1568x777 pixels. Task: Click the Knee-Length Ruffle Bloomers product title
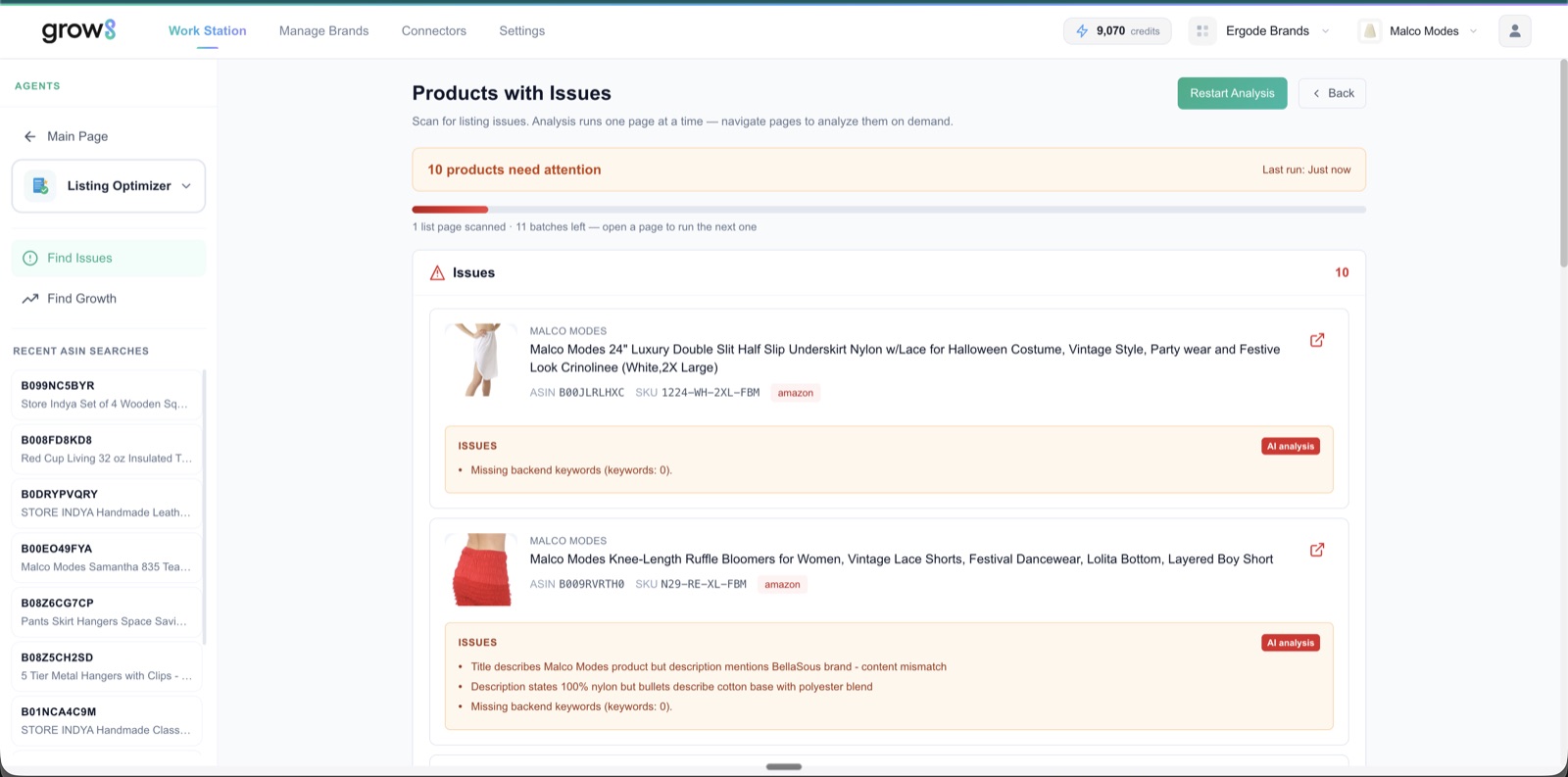coord(902,559)
